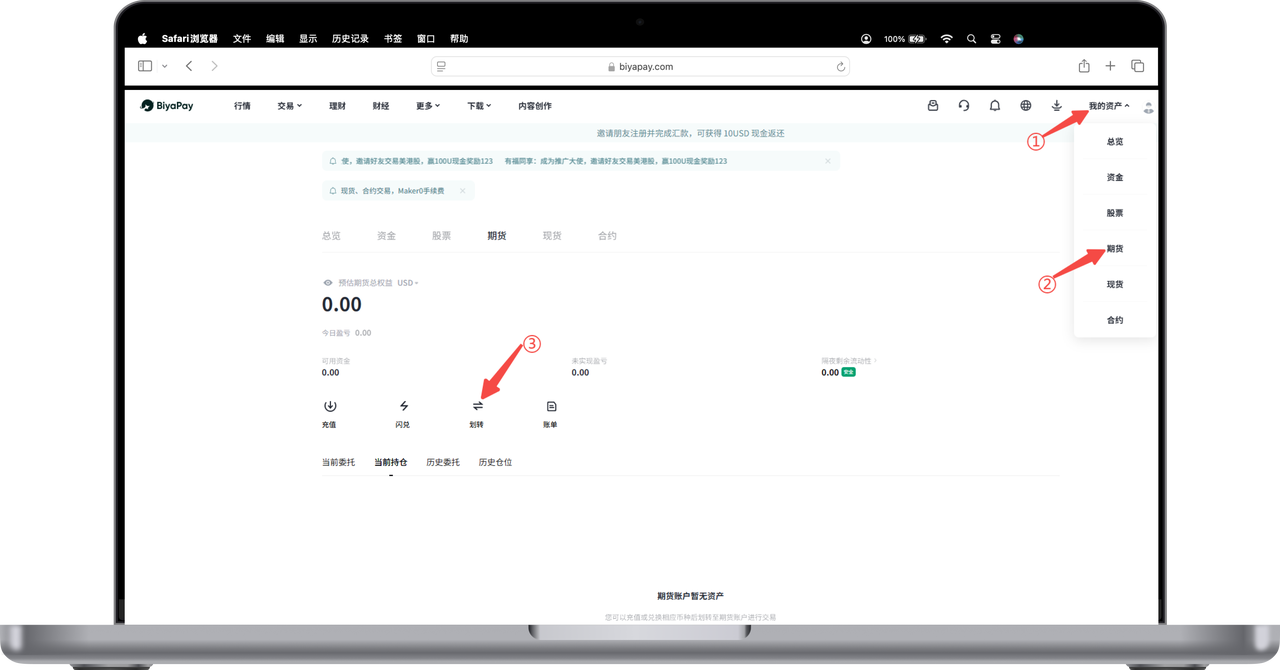
Task: Click the customer support headset icon
Action: click(x=964, y=106)
